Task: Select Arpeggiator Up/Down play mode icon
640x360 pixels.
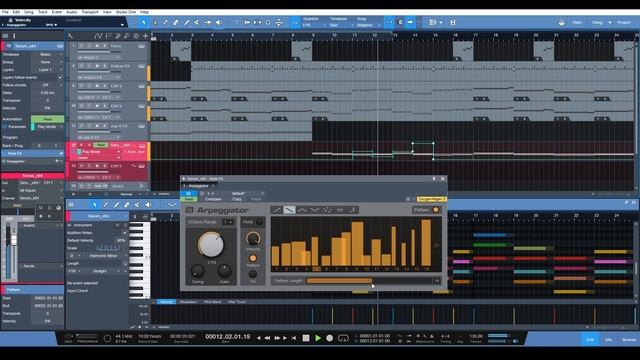Action: (302, 210)
